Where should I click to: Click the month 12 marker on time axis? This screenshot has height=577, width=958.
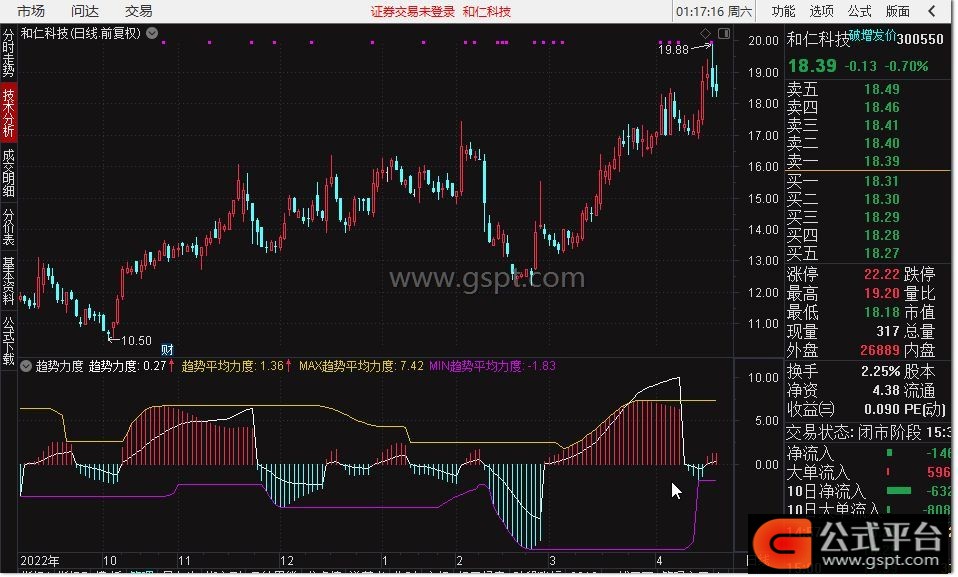coord(287,561)
